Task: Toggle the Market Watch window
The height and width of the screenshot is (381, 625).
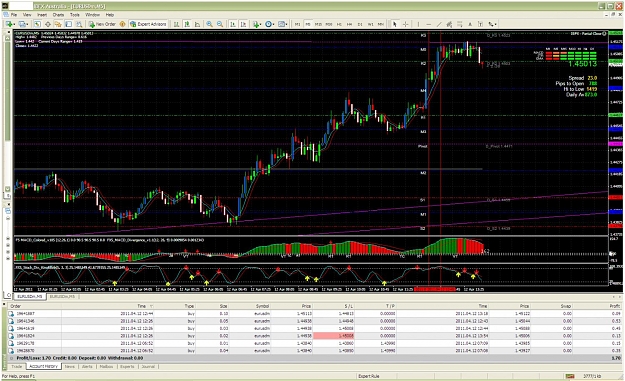Action: (x=37, y=24)
